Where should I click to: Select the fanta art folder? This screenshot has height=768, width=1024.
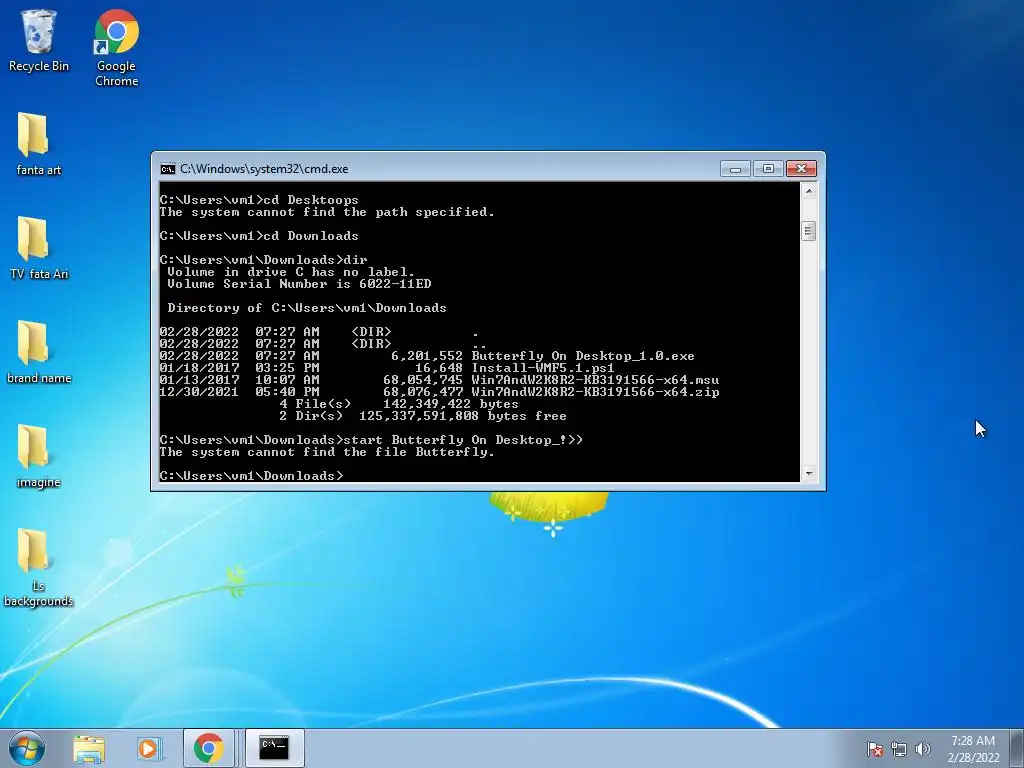click(x=38, y=144)
